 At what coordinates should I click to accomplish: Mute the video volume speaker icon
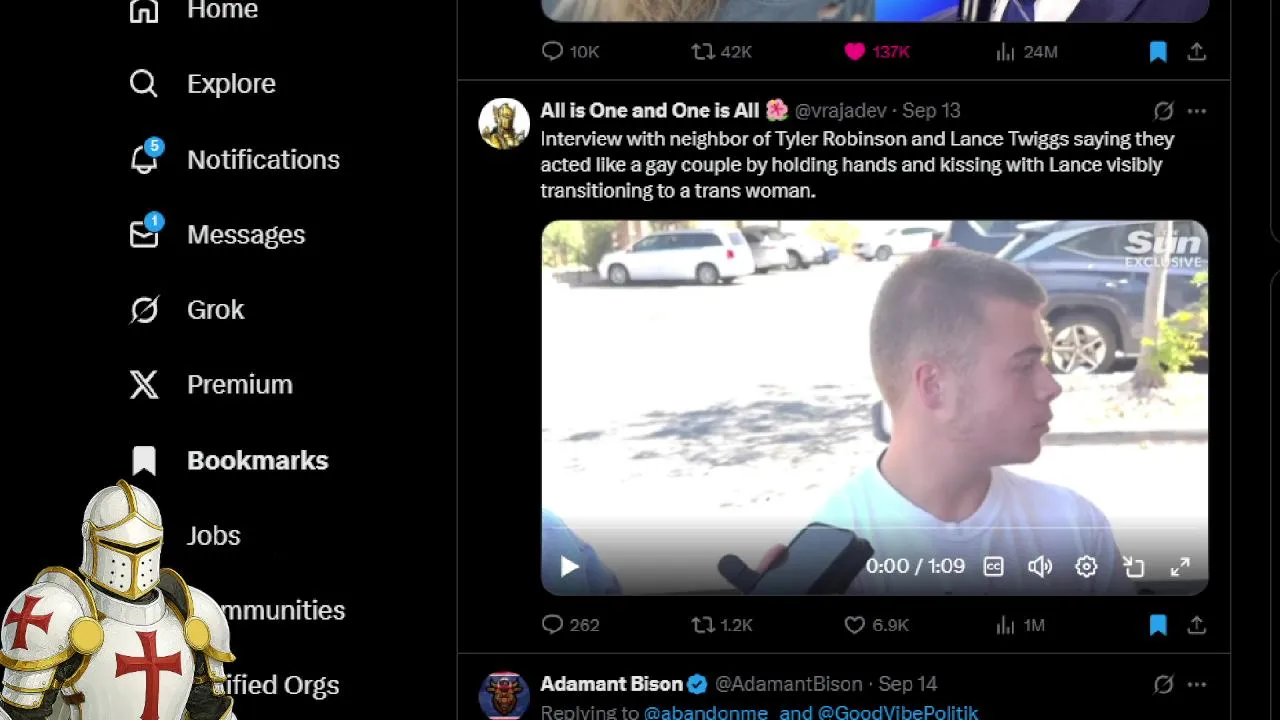point(1040,567)
